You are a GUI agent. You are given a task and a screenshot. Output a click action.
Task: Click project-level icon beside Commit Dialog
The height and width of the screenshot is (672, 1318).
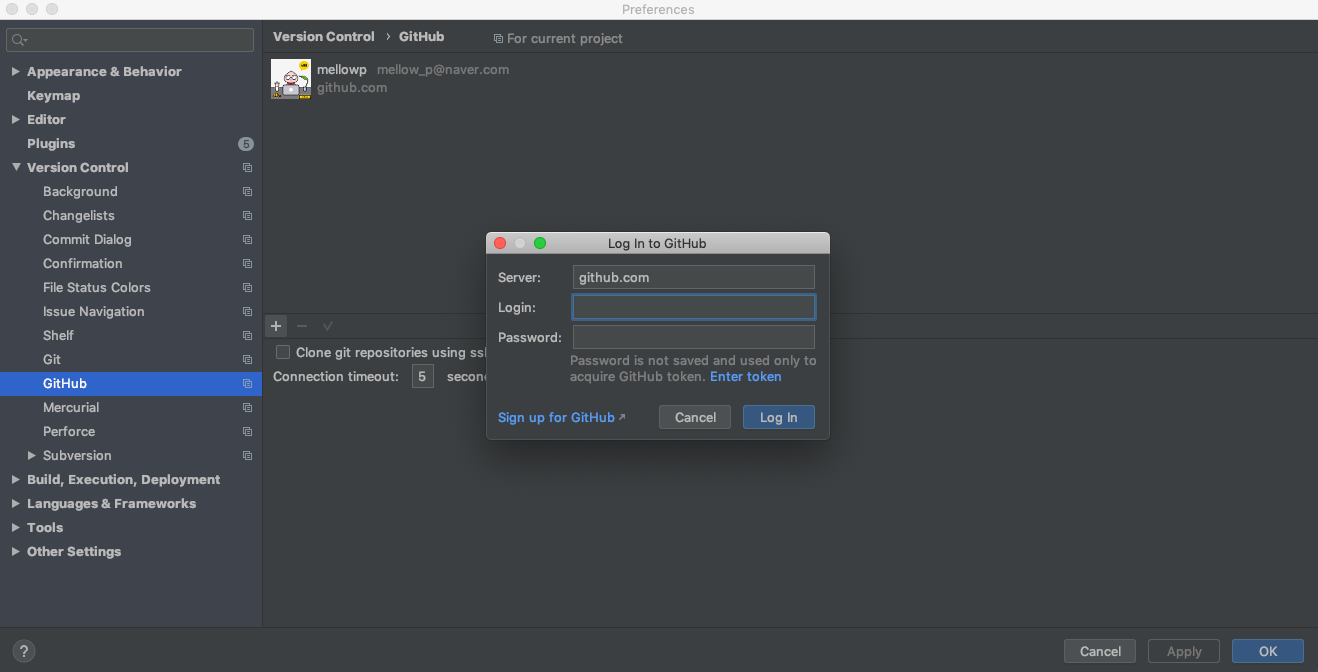click(x=247, y=240)
